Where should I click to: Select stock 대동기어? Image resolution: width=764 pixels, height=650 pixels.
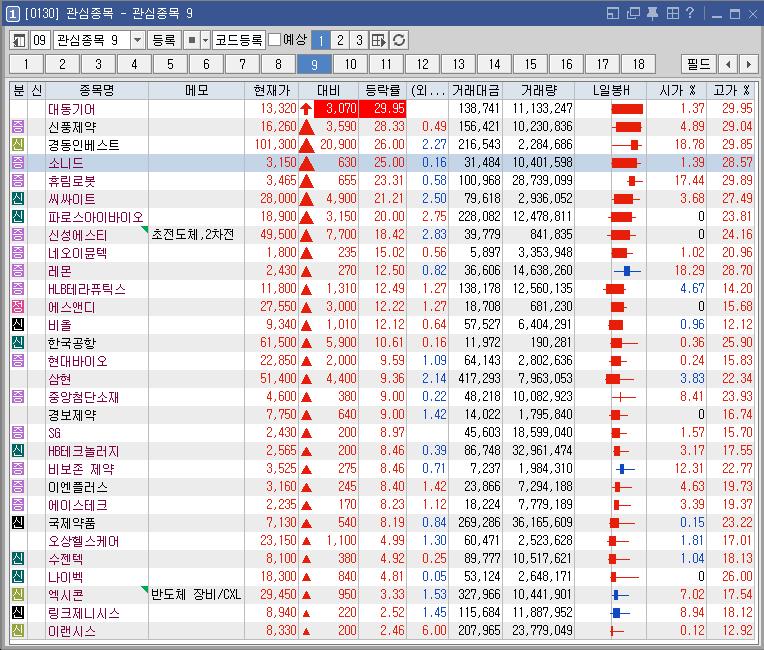[x=72, y=109]
